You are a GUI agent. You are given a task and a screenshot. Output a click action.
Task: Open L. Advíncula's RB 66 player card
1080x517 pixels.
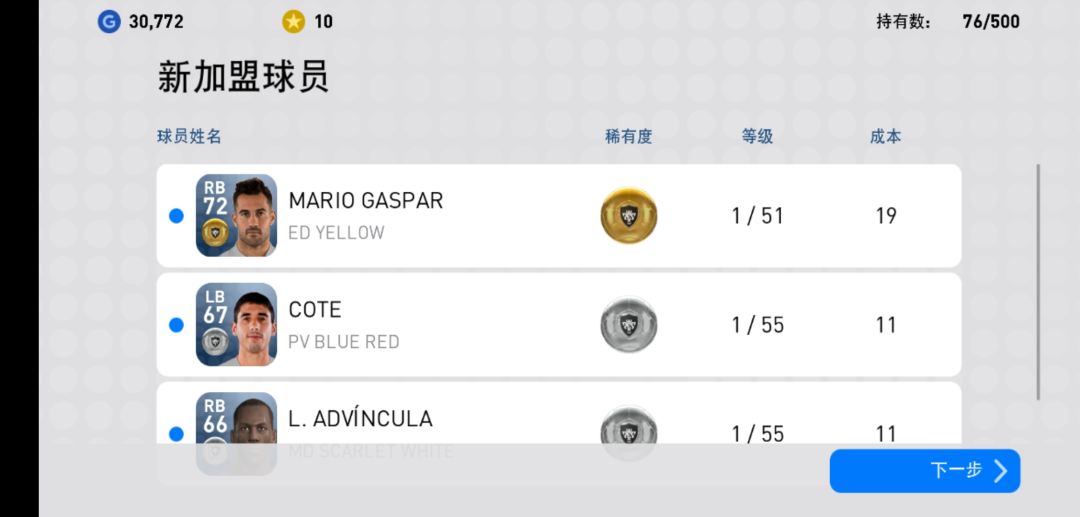[x=236, y=433]
